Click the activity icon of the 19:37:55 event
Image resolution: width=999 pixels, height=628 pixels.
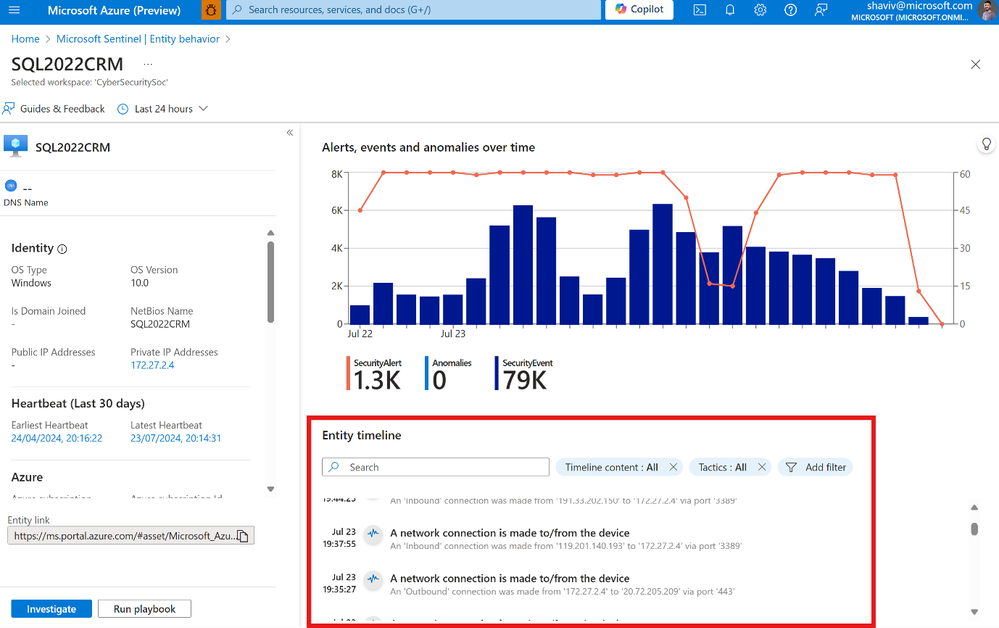373,533
